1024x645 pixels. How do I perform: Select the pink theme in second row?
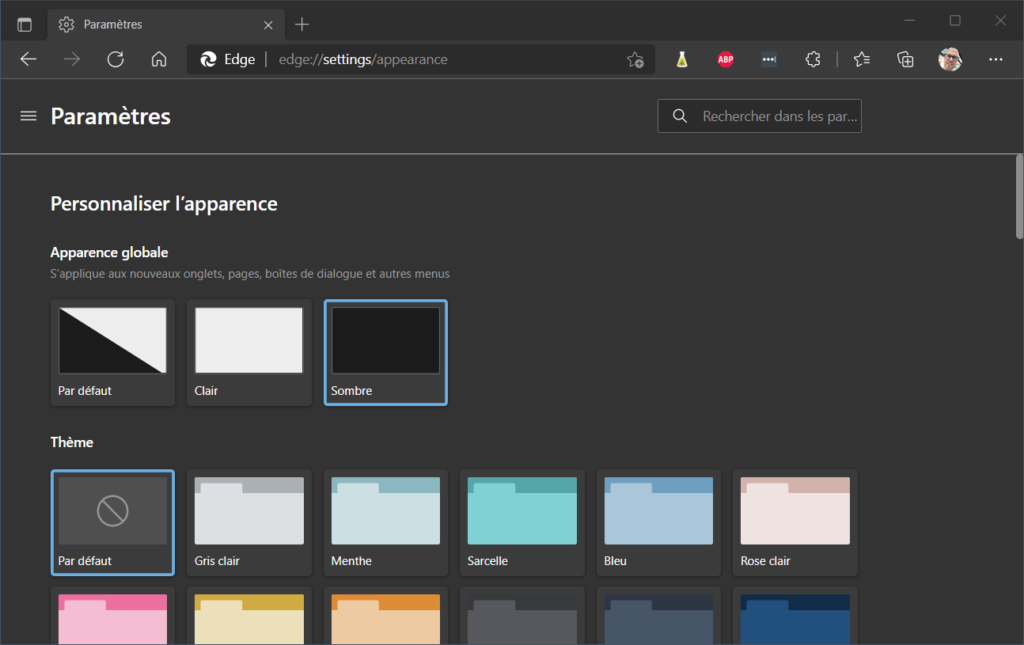[x=112, y=616]
